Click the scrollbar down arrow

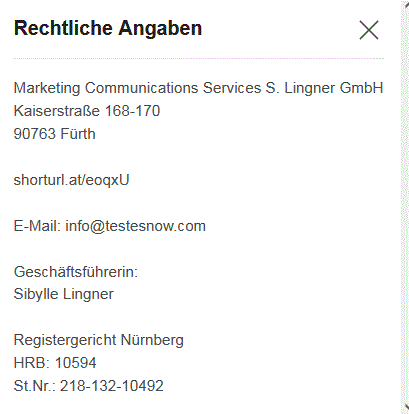click(x=406, y=407)
